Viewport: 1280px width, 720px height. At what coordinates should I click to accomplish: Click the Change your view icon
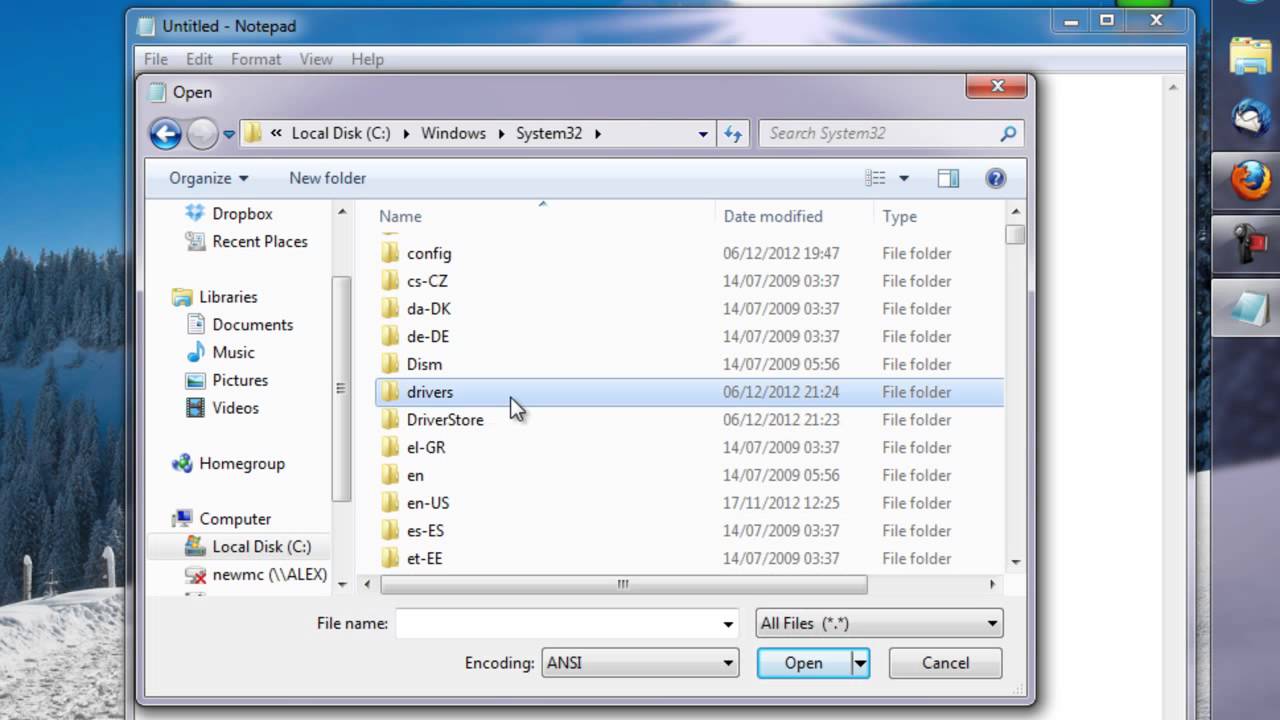(876, 178)
